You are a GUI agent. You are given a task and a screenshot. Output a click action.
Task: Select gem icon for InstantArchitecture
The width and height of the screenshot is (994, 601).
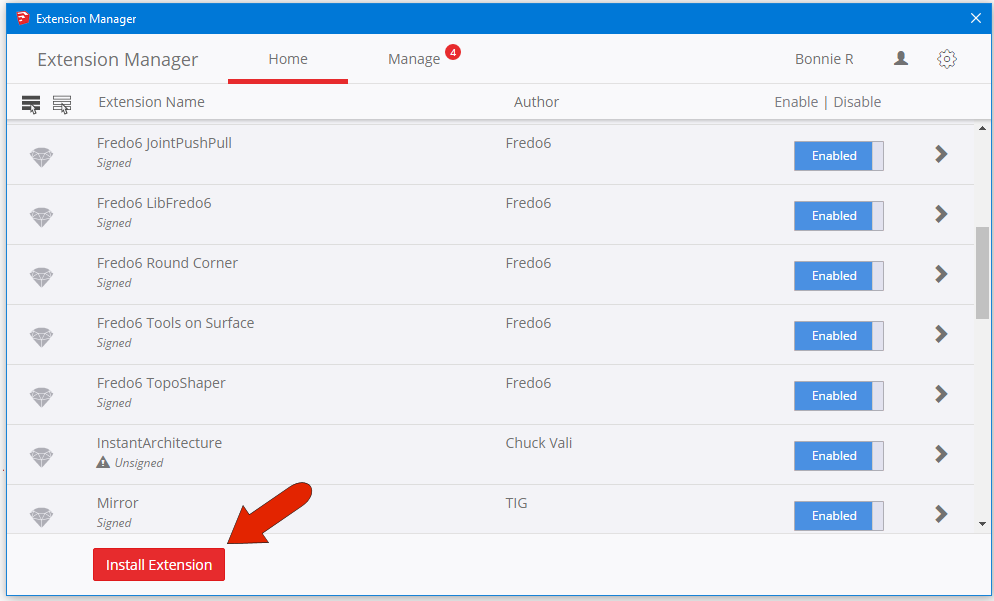(x=42, y=456)
